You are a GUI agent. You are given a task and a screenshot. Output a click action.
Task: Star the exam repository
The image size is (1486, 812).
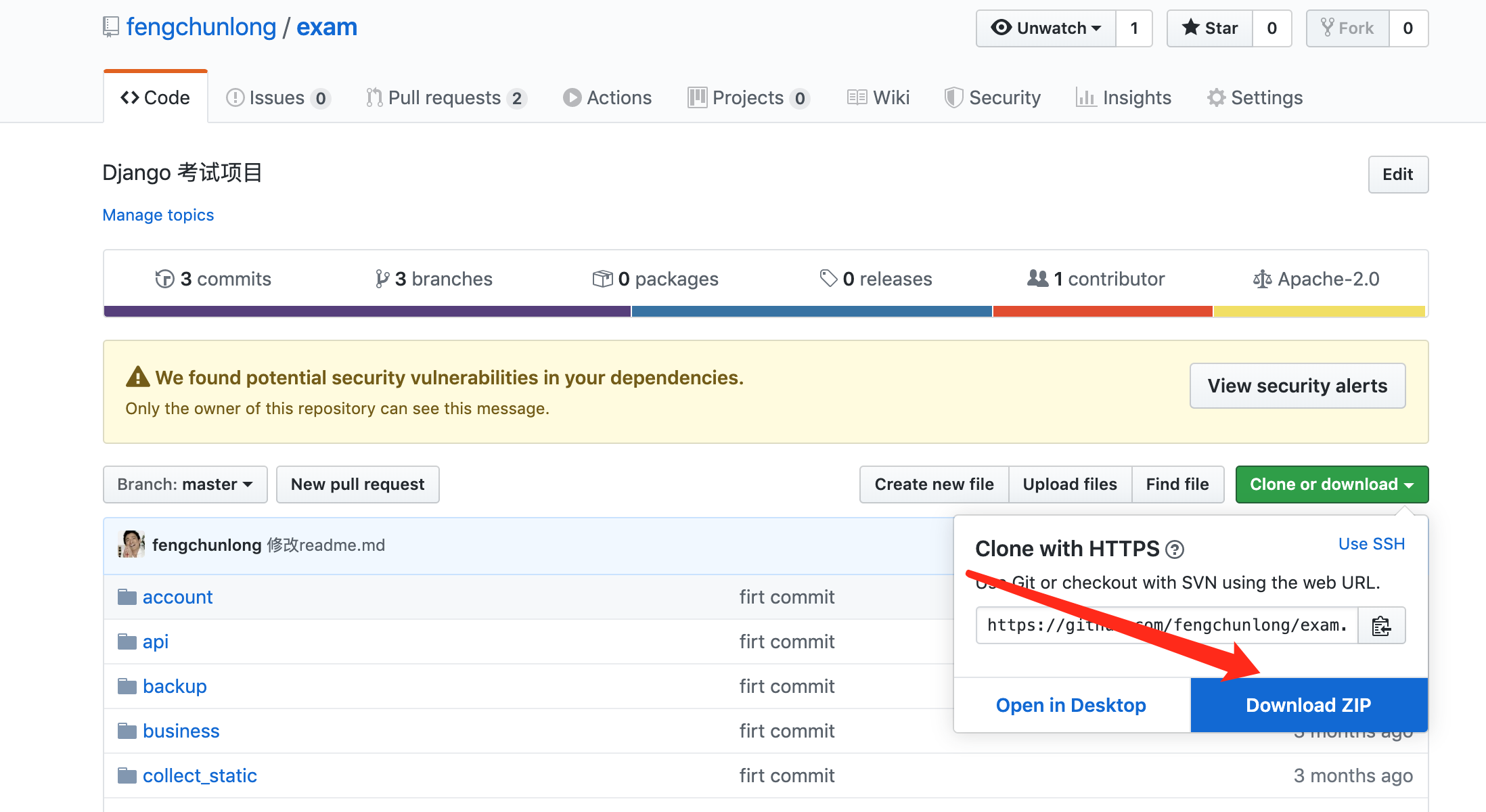pos(1210,28)
